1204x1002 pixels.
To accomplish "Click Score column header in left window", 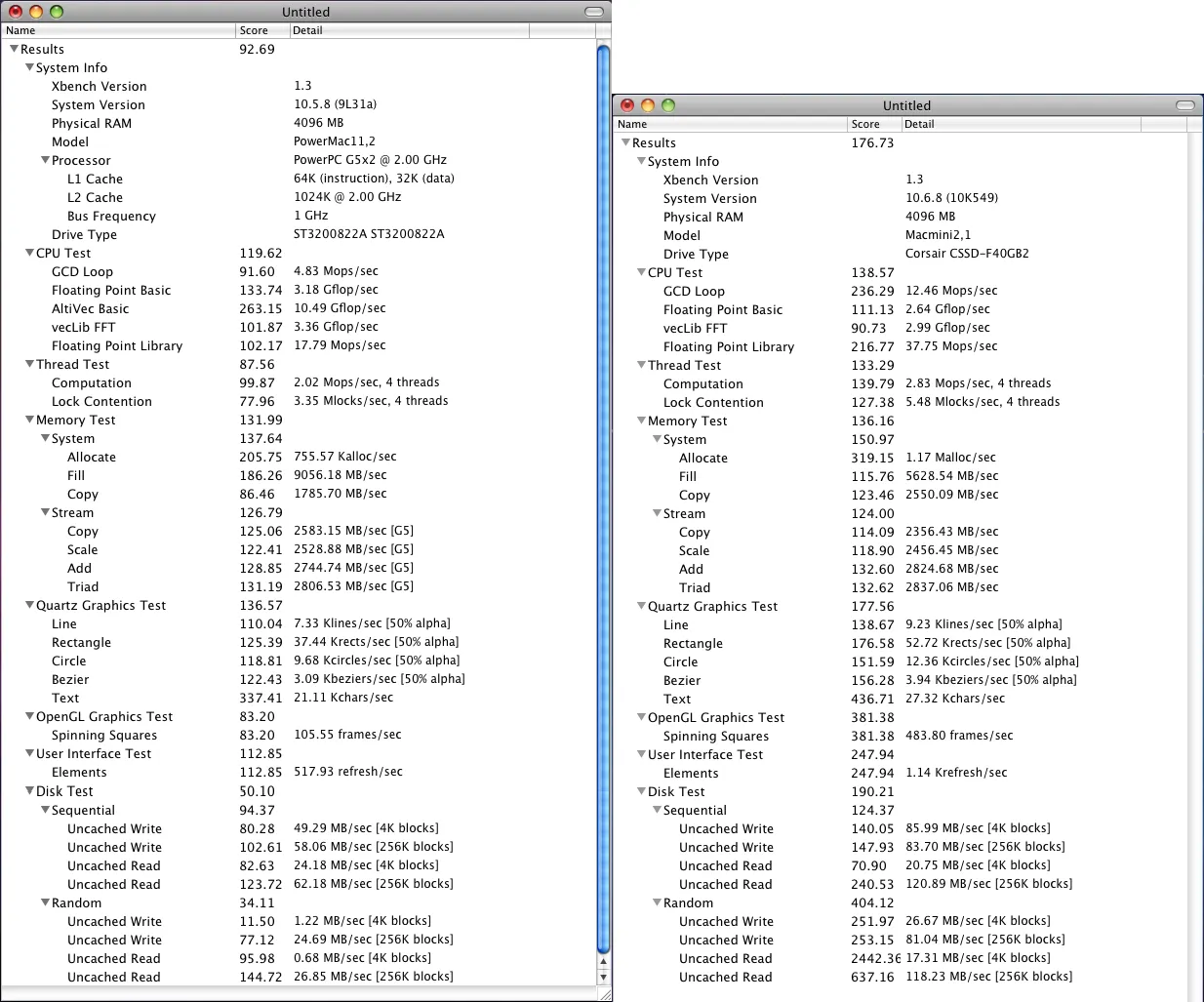I will pos(262,30).
